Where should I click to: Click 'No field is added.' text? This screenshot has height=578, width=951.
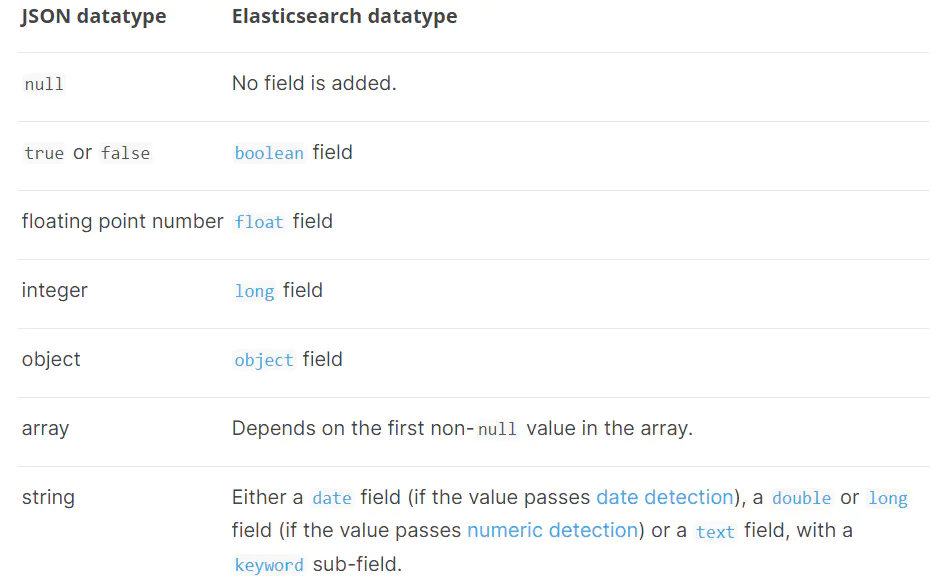click(x=314, y=83)
